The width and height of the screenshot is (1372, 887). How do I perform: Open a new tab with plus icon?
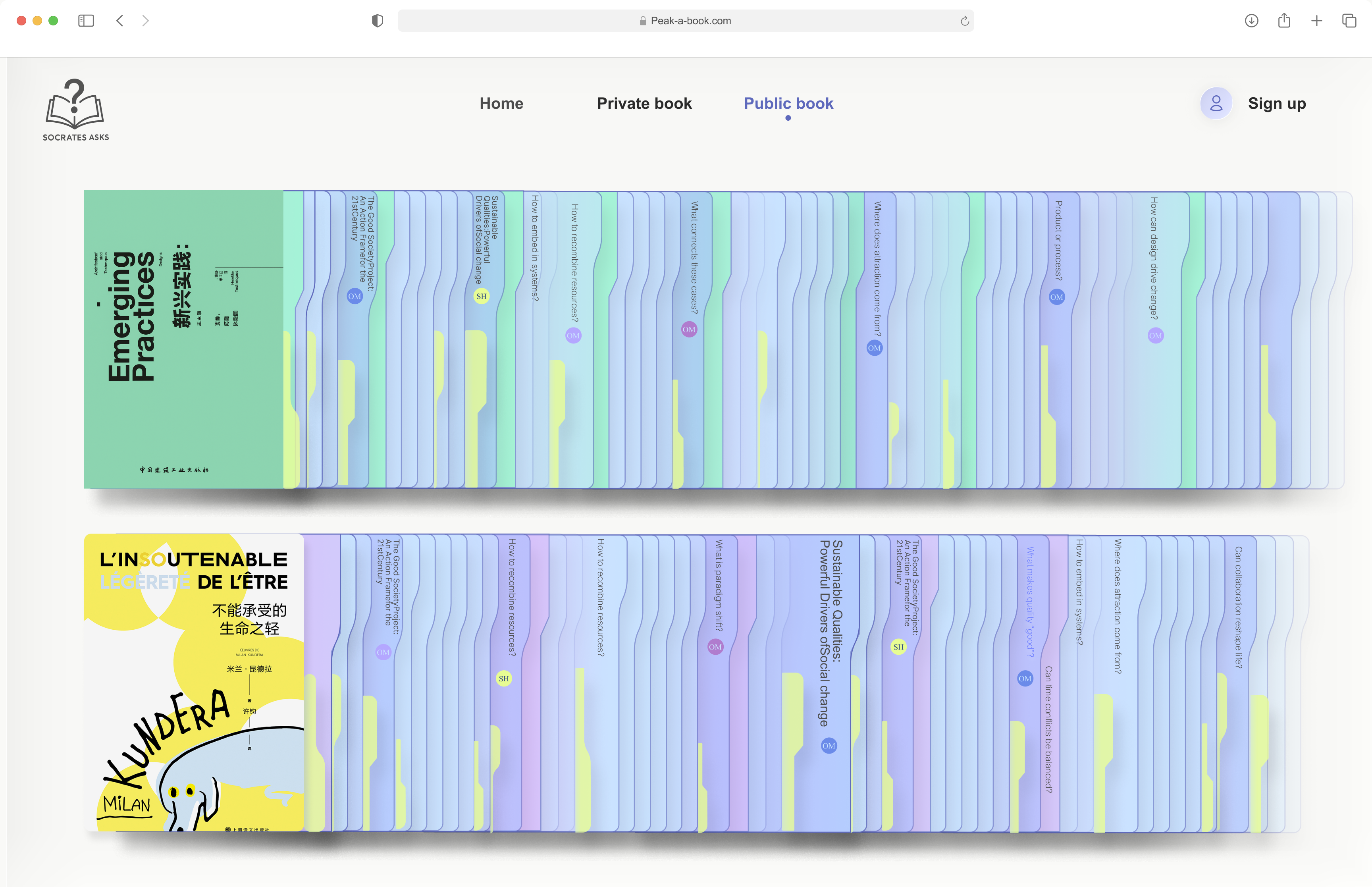[1317, 21]
